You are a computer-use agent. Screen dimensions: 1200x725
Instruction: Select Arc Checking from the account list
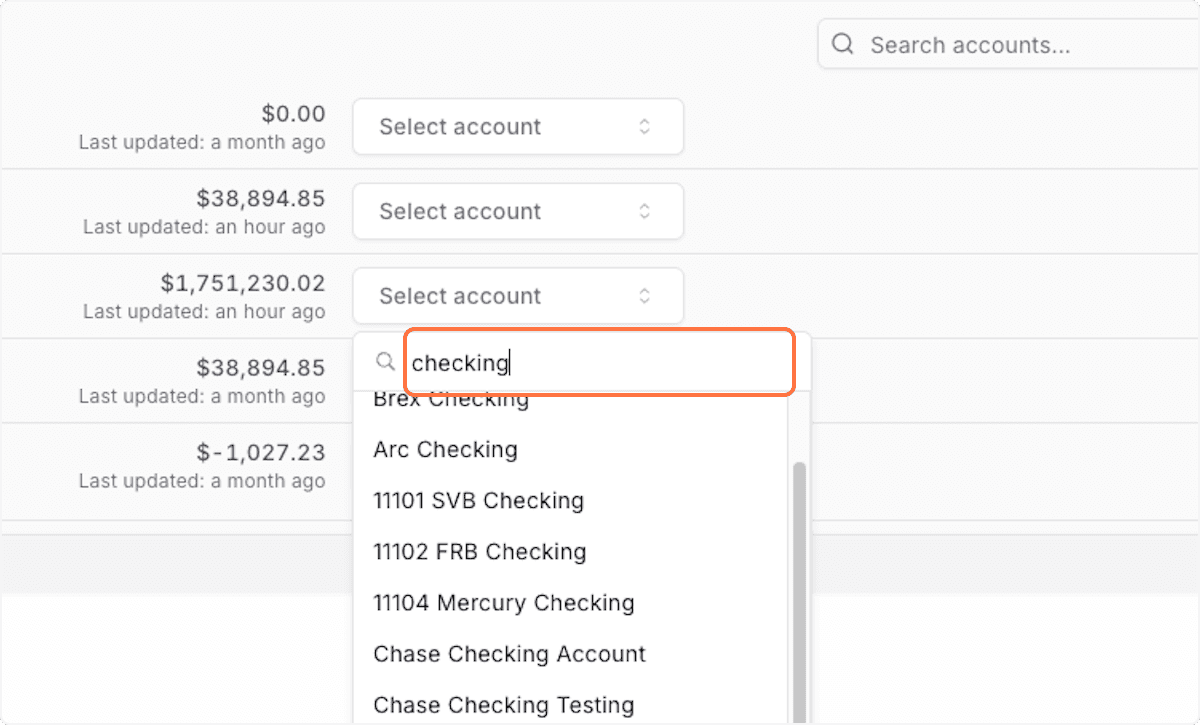445,450
